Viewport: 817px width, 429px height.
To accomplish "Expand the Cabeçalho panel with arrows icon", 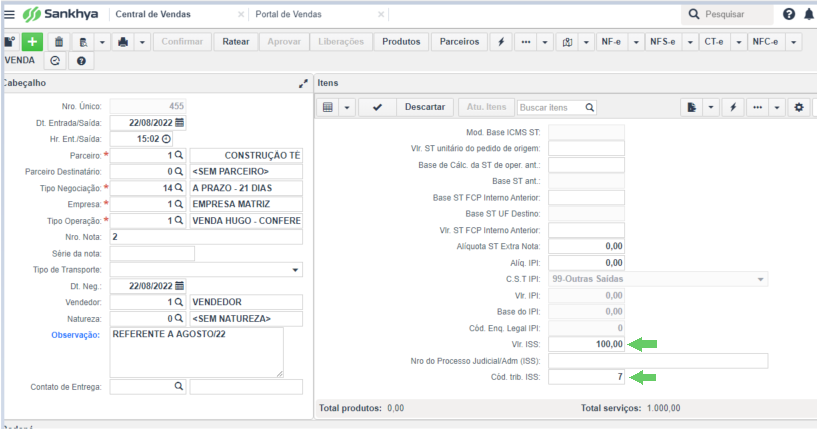I will pyautogui.click(x=303, y=83).
